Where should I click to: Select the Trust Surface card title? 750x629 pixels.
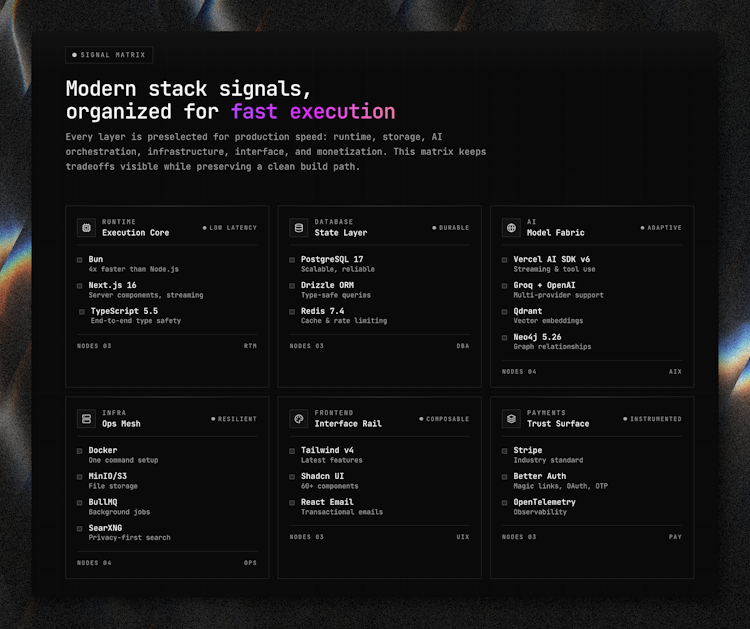tap(558, 424)
